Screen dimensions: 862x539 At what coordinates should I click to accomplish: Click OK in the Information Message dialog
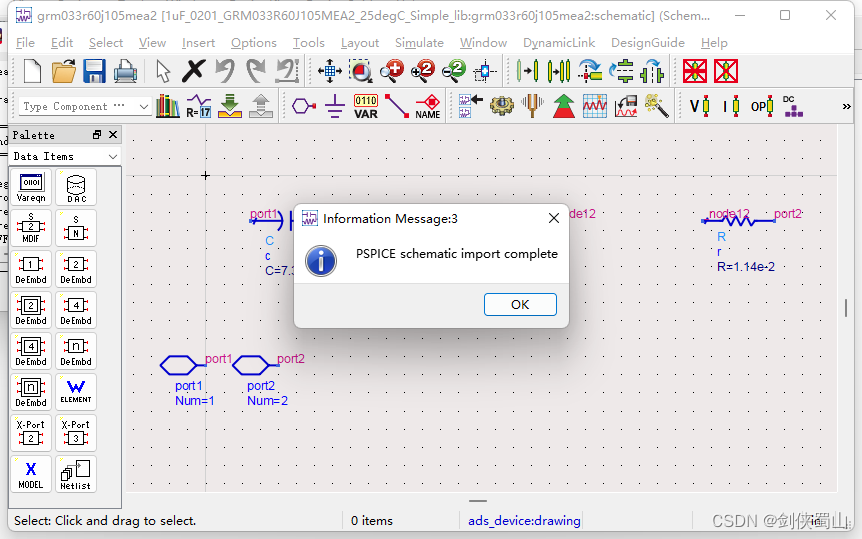pyautogui.click(x=520, y=305)
